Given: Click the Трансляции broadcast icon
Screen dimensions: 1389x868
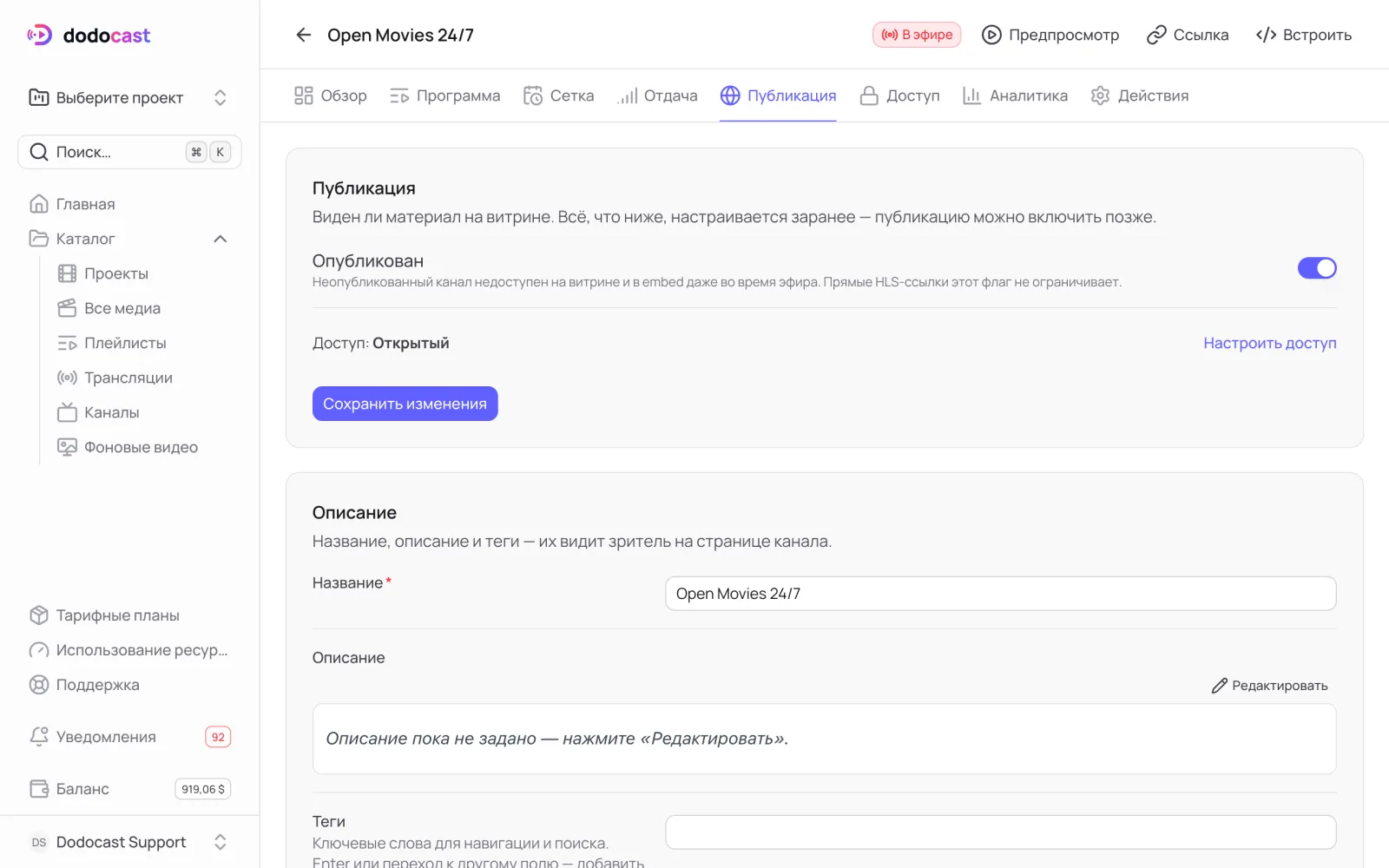Looking at the screenshot, I should click(x=67, y=378).
